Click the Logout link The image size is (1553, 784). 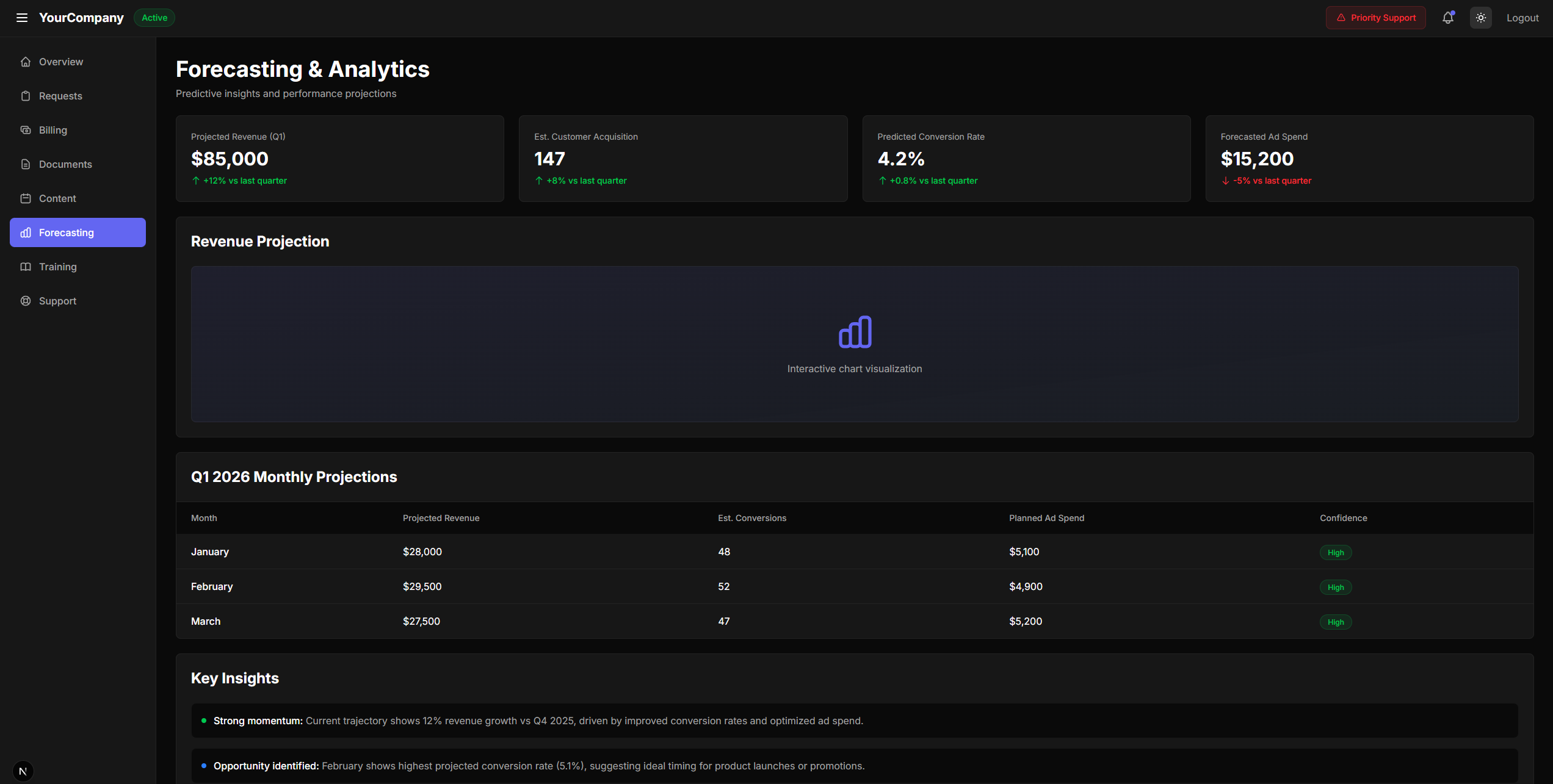click(1522, 18)
